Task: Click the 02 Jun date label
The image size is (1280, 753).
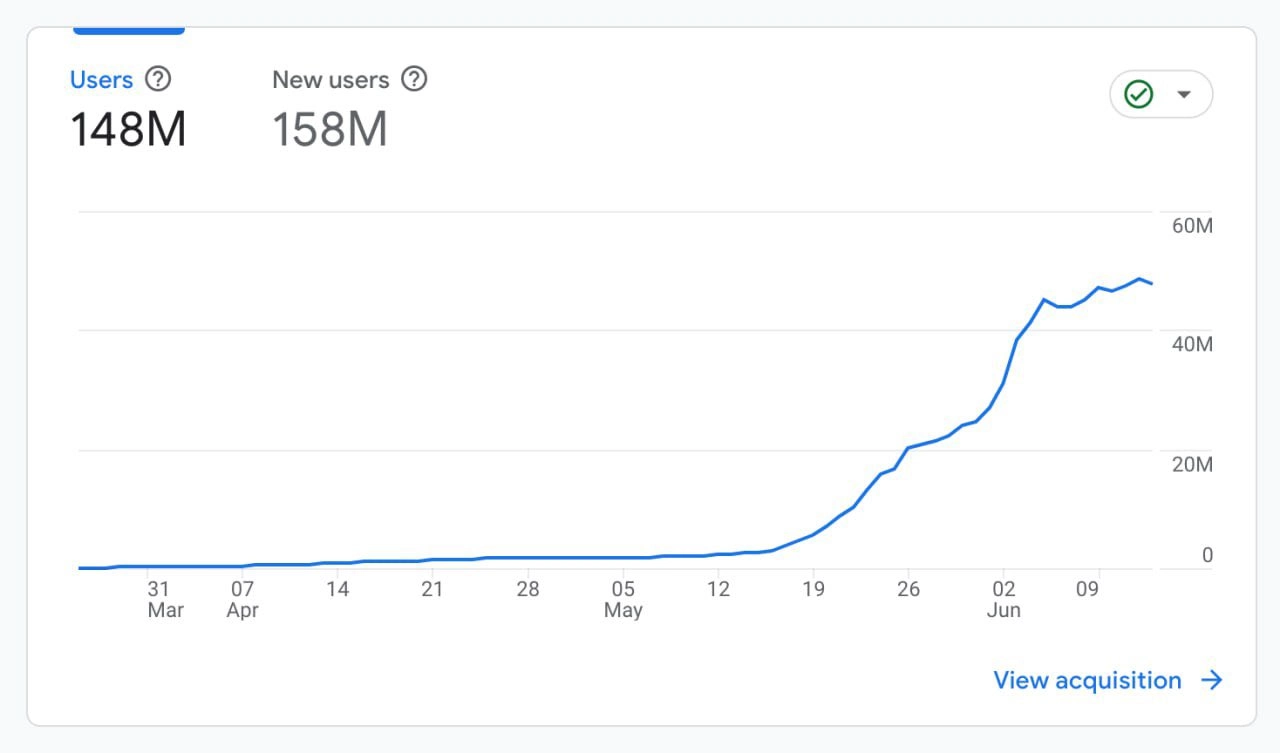Action: pyautogui.click(x=1004, y=599)
